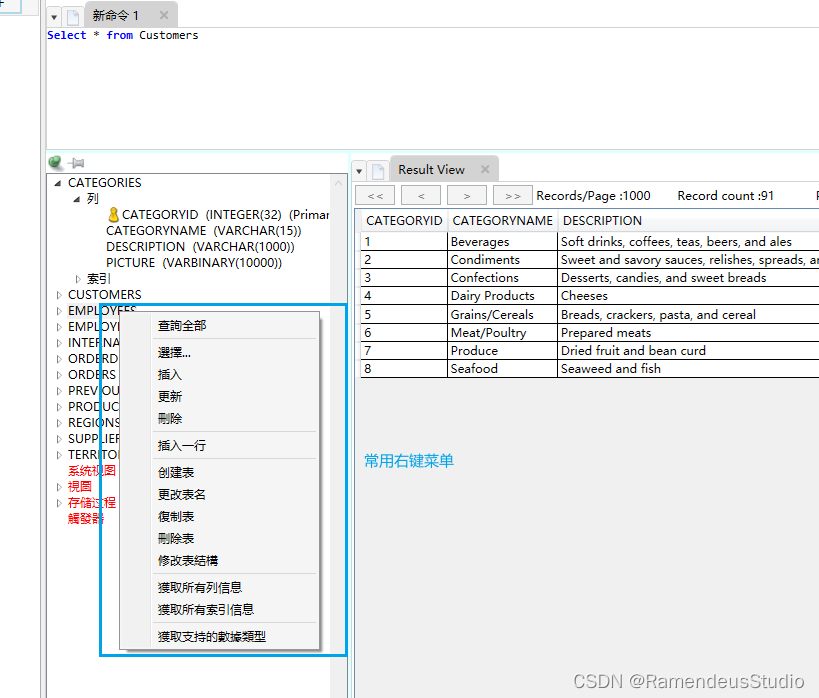The width and height of the screenshot is (819, 698).
Task: Select the PICTURE (VARBINARY(10000)) column node
Action: [x=194, y=263]
